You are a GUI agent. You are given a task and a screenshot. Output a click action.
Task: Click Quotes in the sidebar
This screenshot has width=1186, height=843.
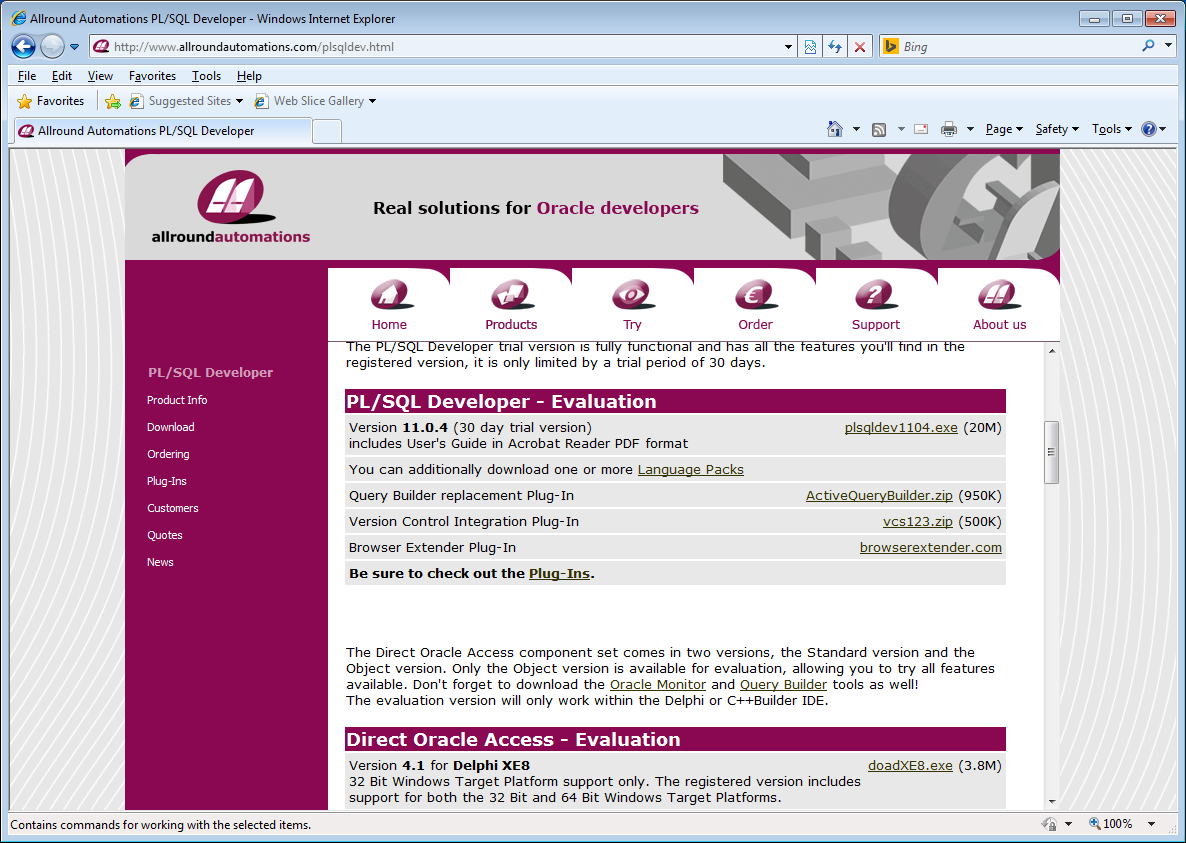click(x=165, y=535)
